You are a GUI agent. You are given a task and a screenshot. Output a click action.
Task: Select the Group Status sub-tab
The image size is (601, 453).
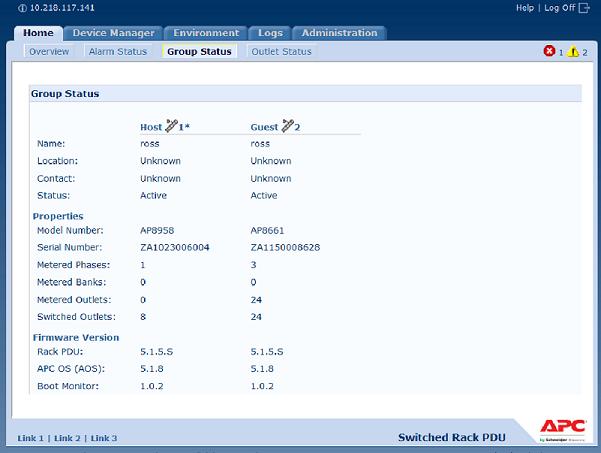point(199,51)
